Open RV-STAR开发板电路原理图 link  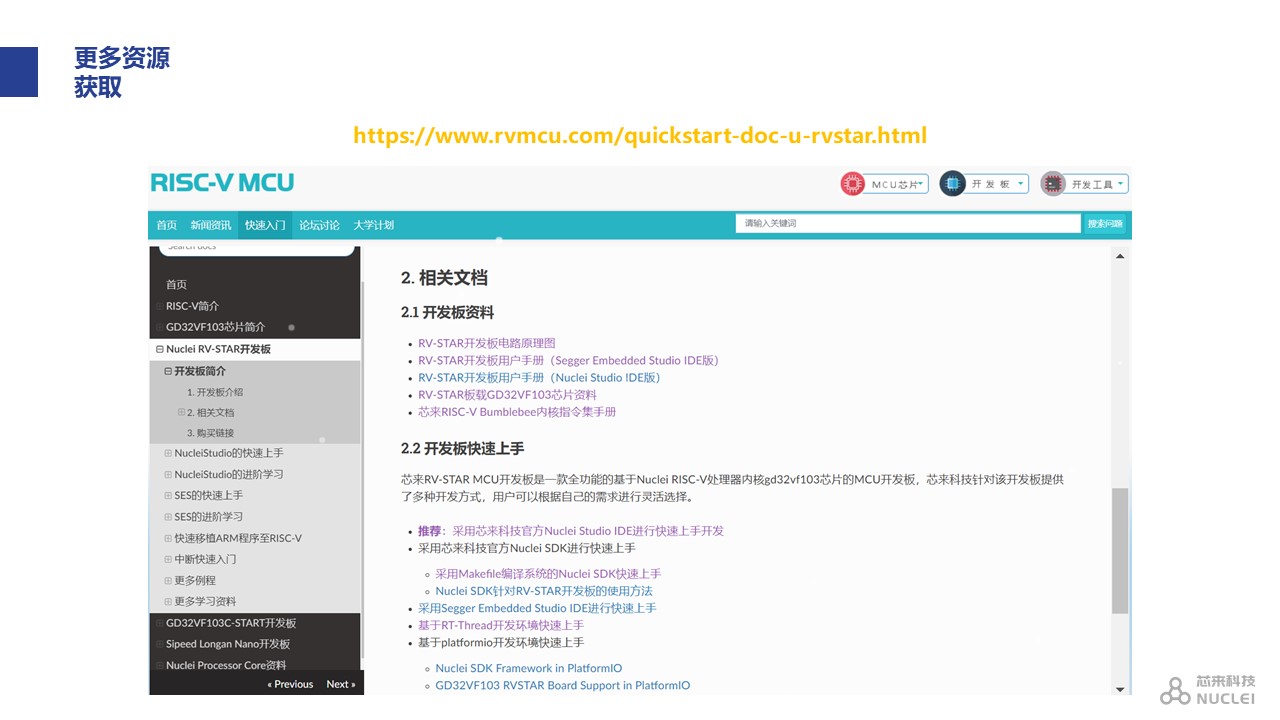click(x=487, y=343)
